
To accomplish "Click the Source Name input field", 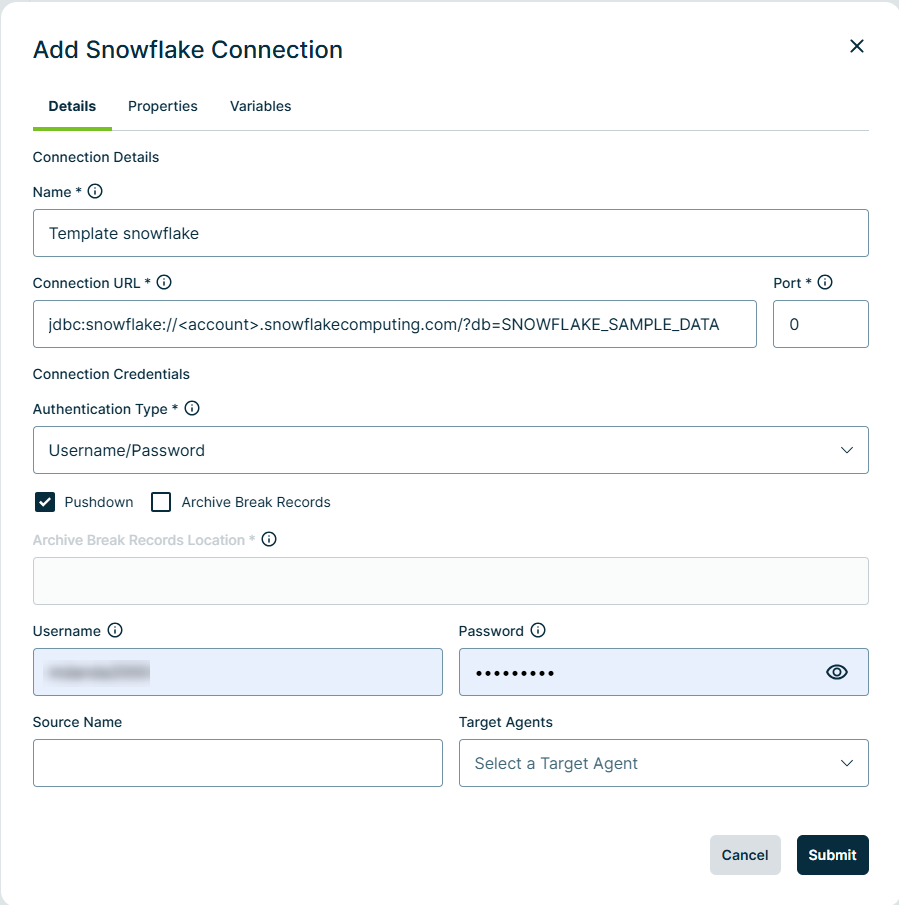I will (x=238, y=763).
